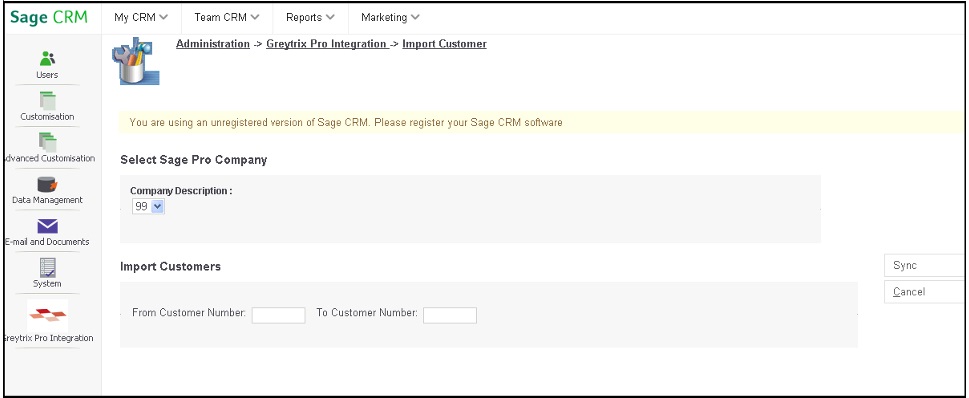Viewport: 969px width, 398px height.
Task: Click the Import Customers heading
Action: point(171,266)
